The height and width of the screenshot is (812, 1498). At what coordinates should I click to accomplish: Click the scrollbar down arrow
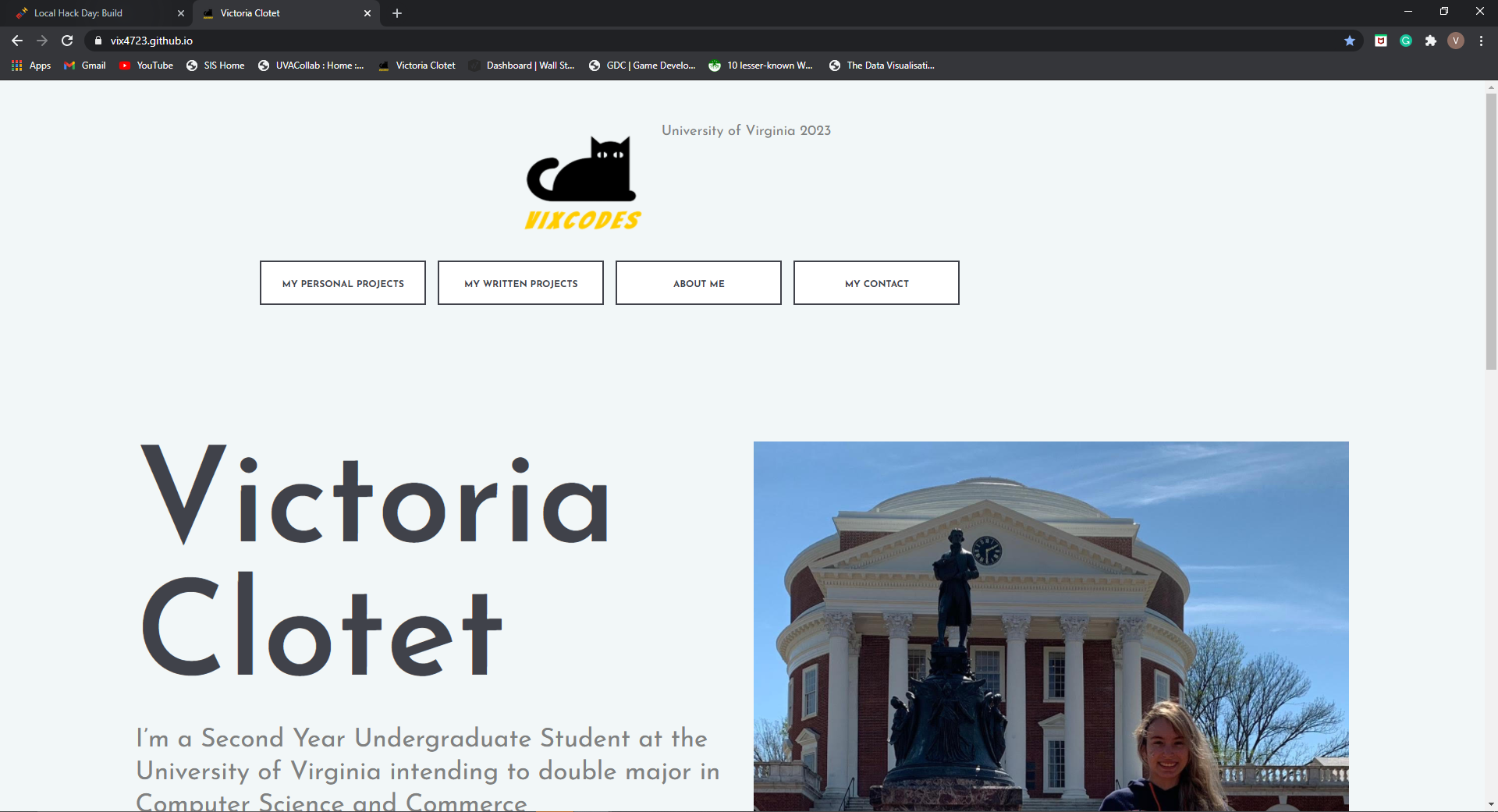[x=1491, y=804]
